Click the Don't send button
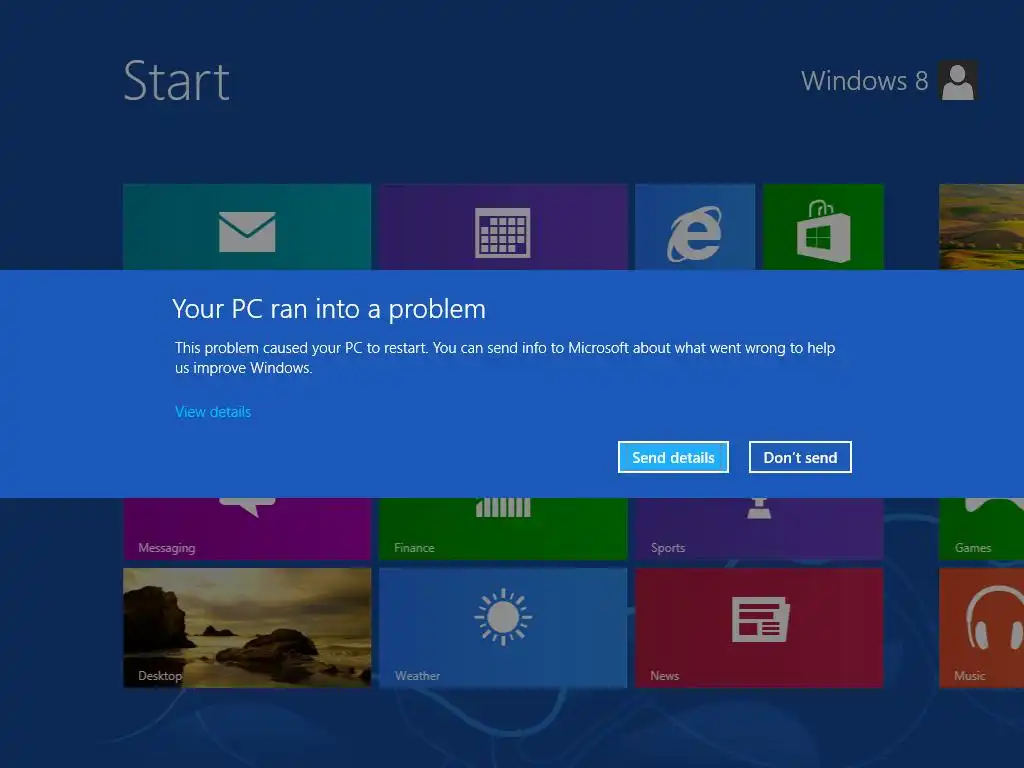This screenshot has height=768, width=1024. (x=800, y=457)
